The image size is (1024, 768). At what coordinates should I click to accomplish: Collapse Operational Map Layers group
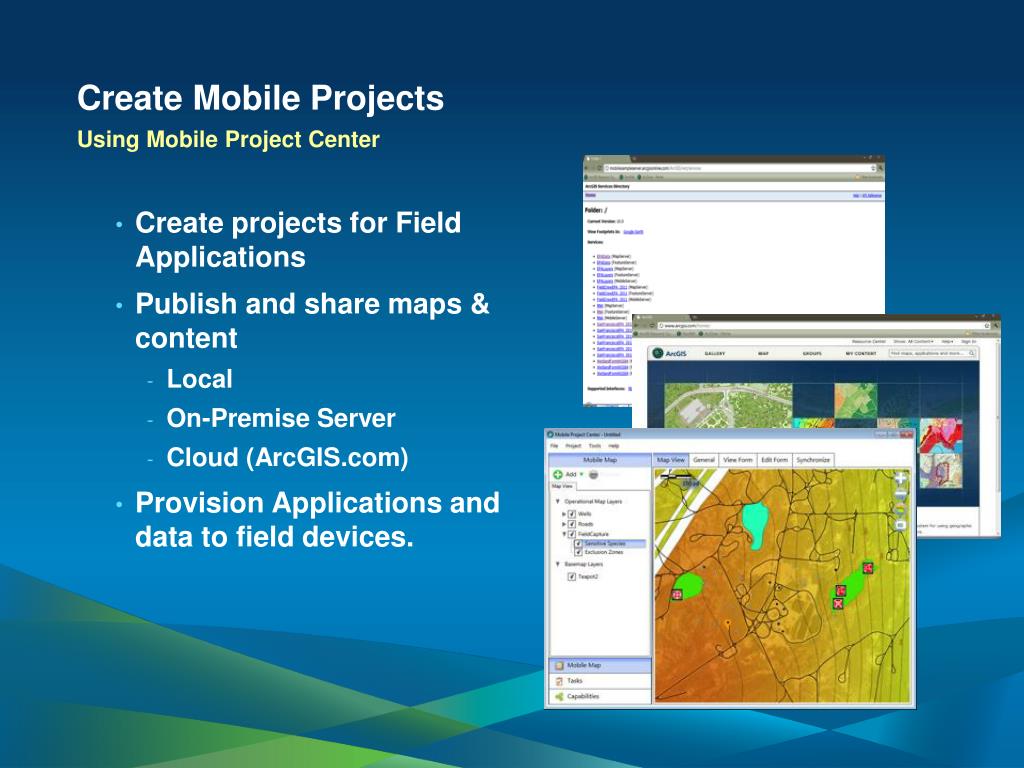(x=558, y=502)
